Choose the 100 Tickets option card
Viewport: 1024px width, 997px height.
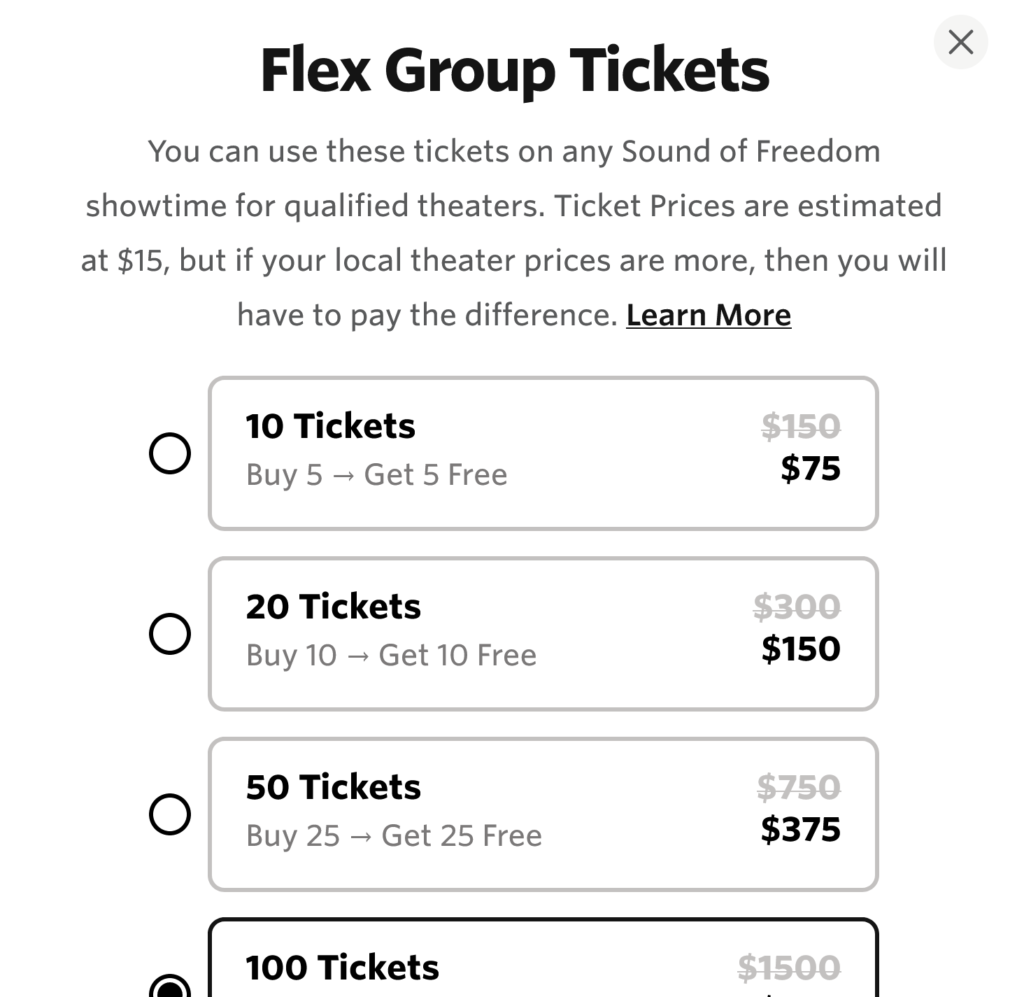(x=542, y=962)
